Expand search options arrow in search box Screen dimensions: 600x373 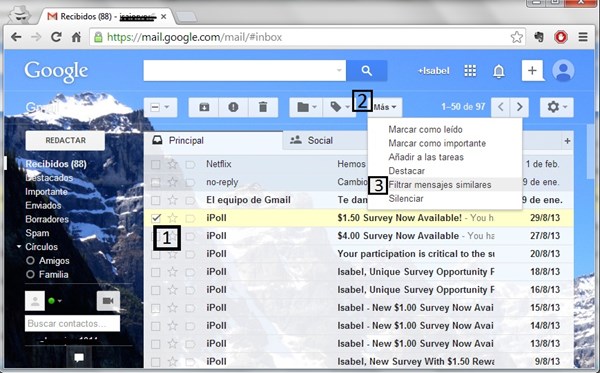click(339, 70)
